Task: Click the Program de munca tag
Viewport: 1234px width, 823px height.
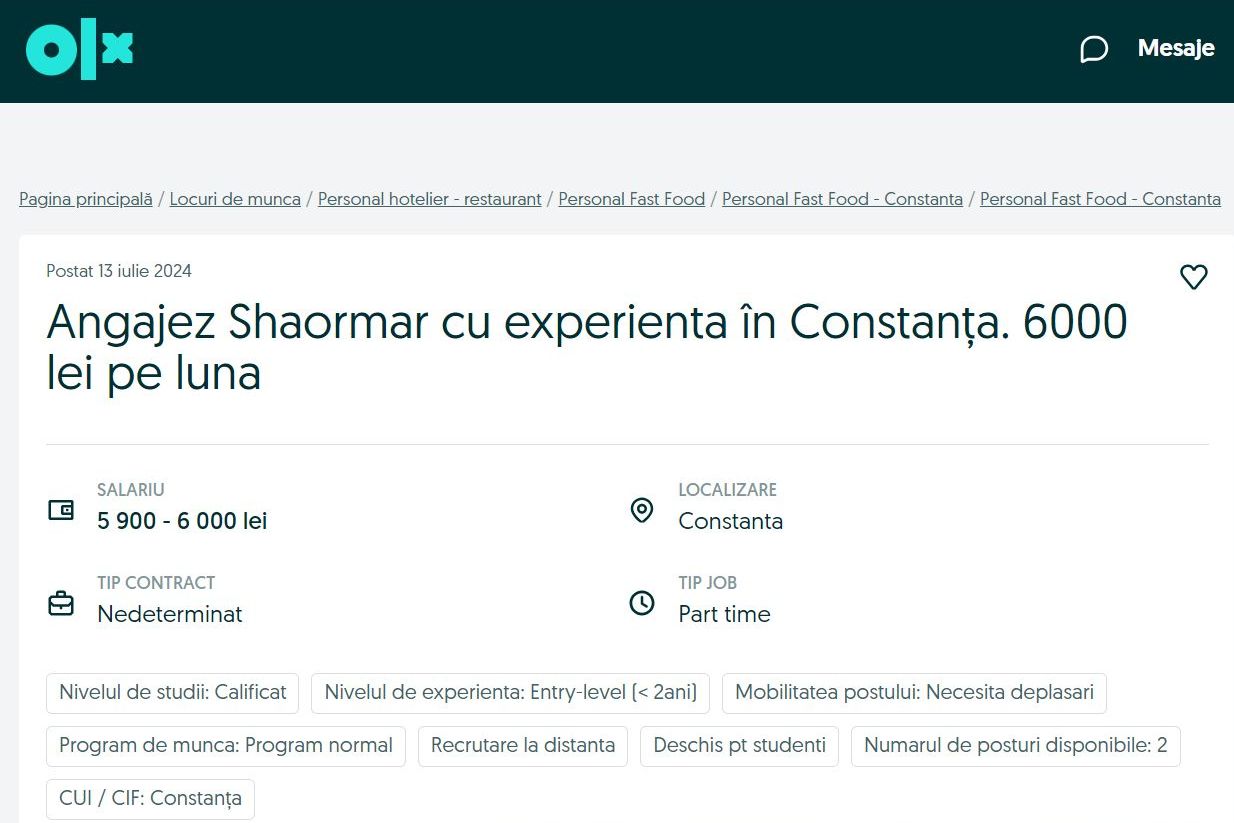Action: [x=224, y=745]
